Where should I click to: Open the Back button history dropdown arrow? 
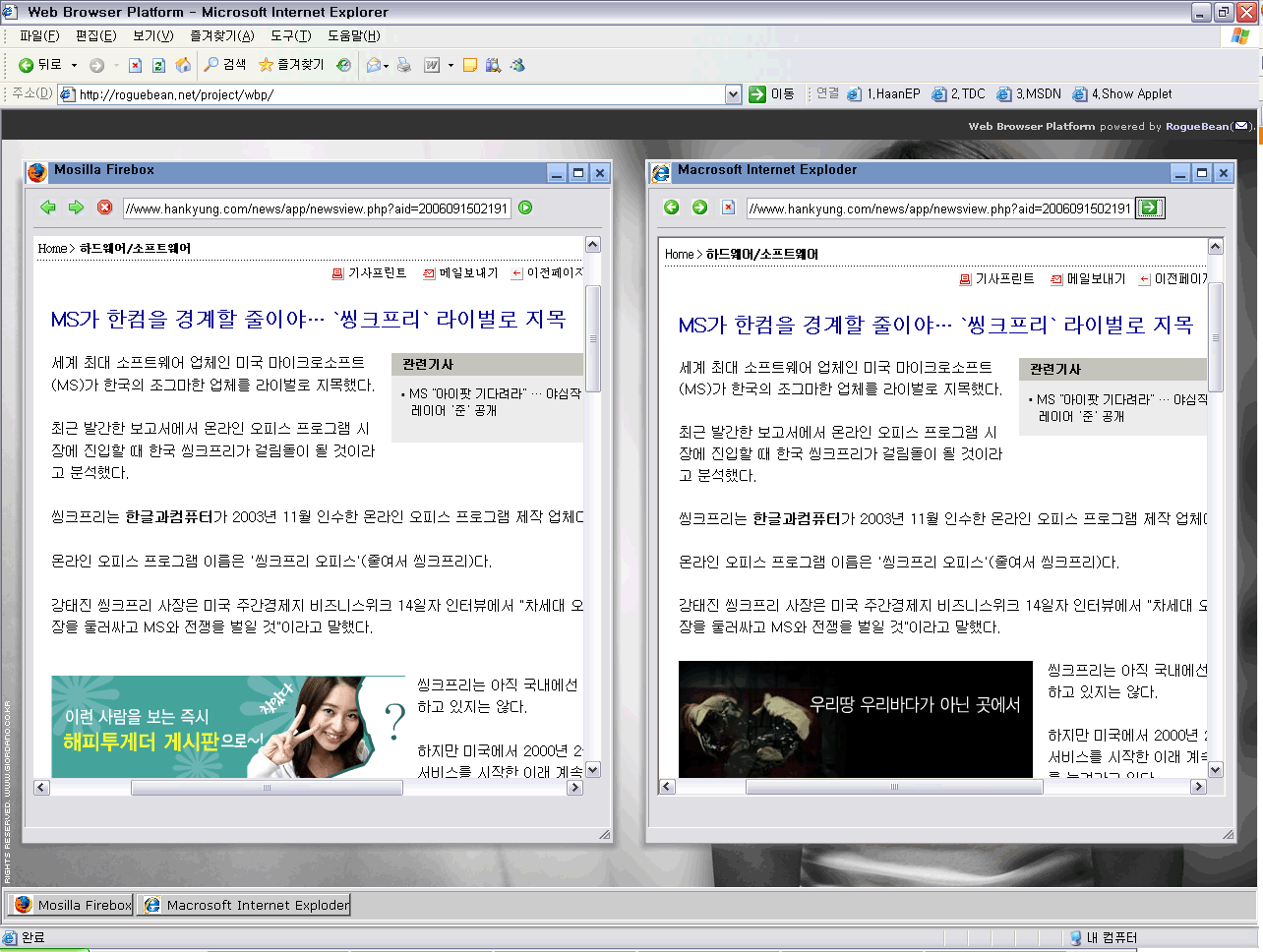pyautogui.click(x=74, y=66)
